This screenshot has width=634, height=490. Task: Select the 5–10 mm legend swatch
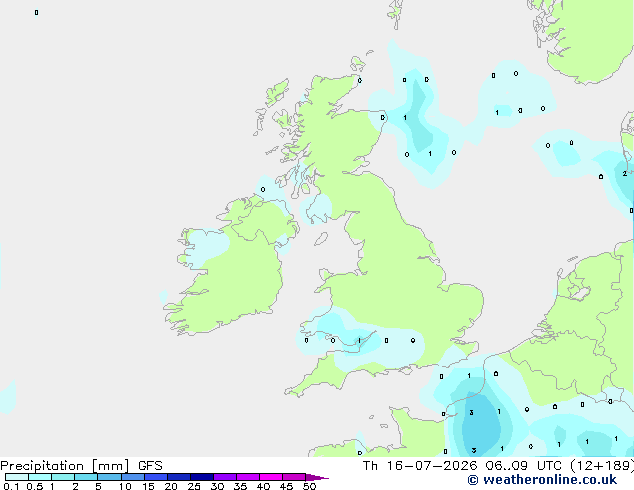[x=109, y=477]
